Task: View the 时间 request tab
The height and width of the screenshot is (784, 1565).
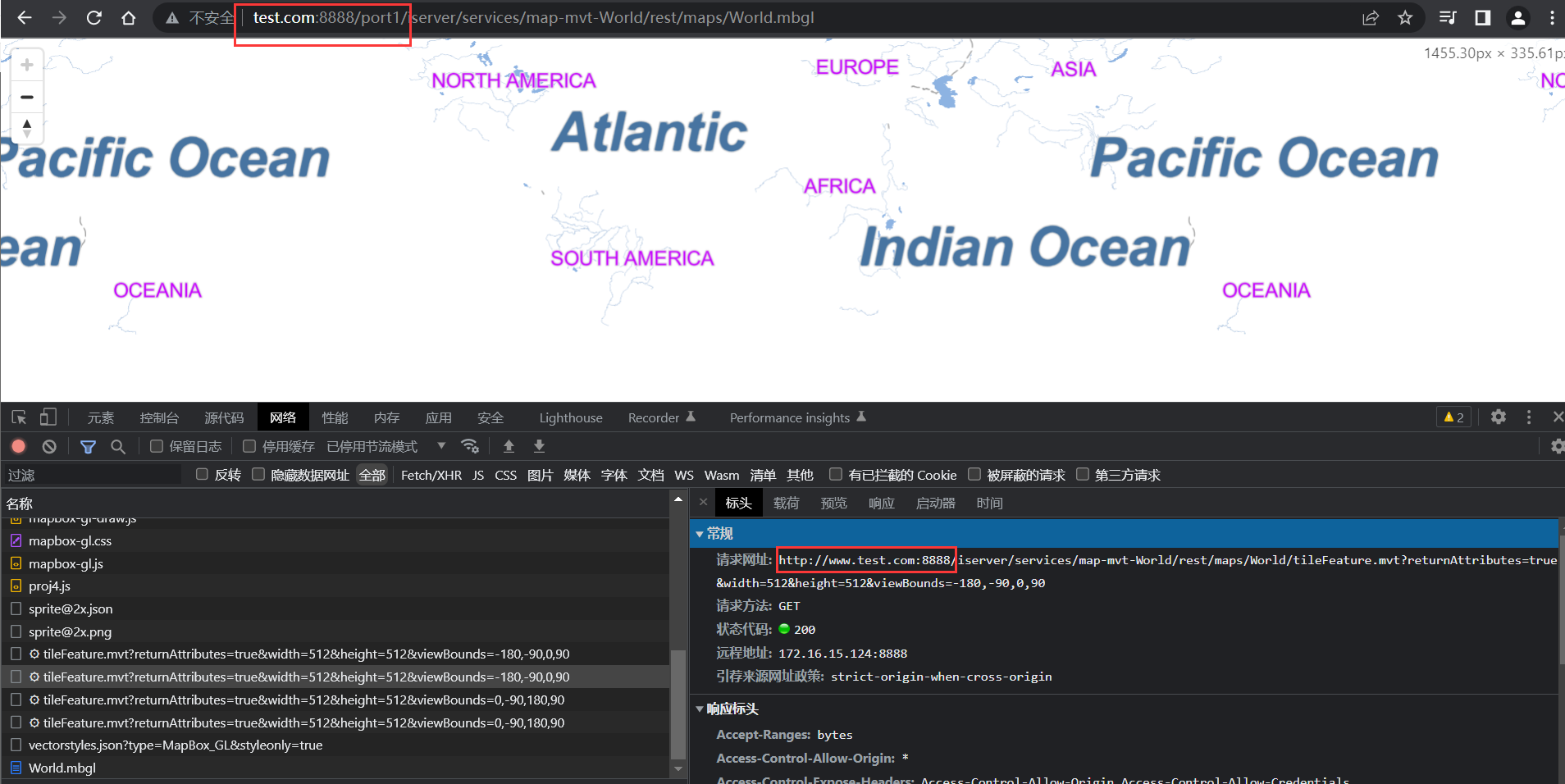Action: [989, 503]
